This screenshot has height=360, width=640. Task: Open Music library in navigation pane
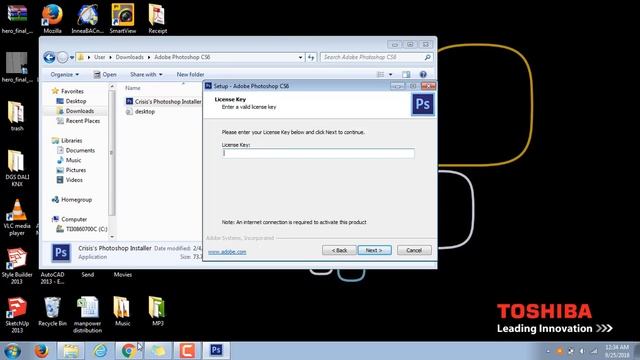[69, 160]
